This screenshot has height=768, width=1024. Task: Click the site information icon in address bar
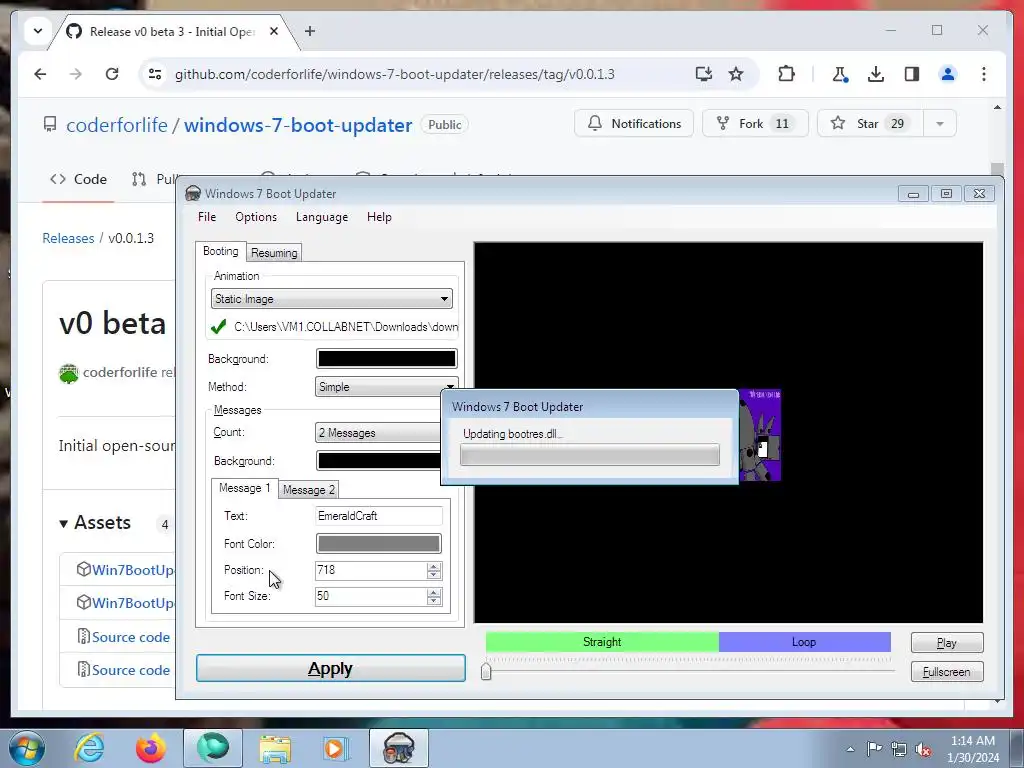tap(155, 74)
